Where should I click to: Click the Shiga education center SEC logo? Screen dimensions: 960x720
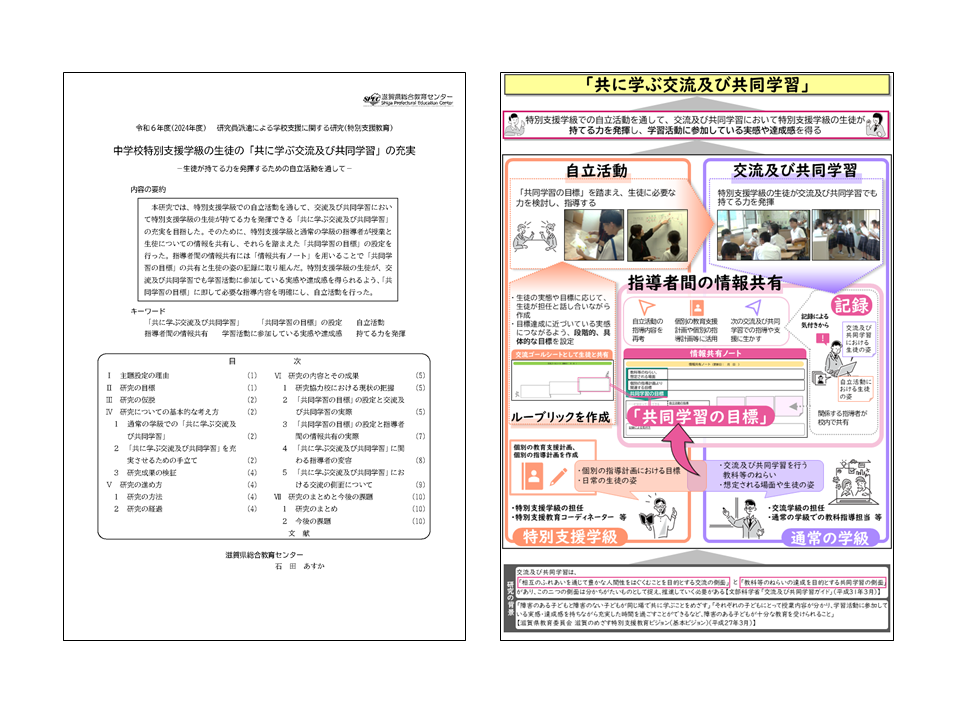[x=370, y=99]
